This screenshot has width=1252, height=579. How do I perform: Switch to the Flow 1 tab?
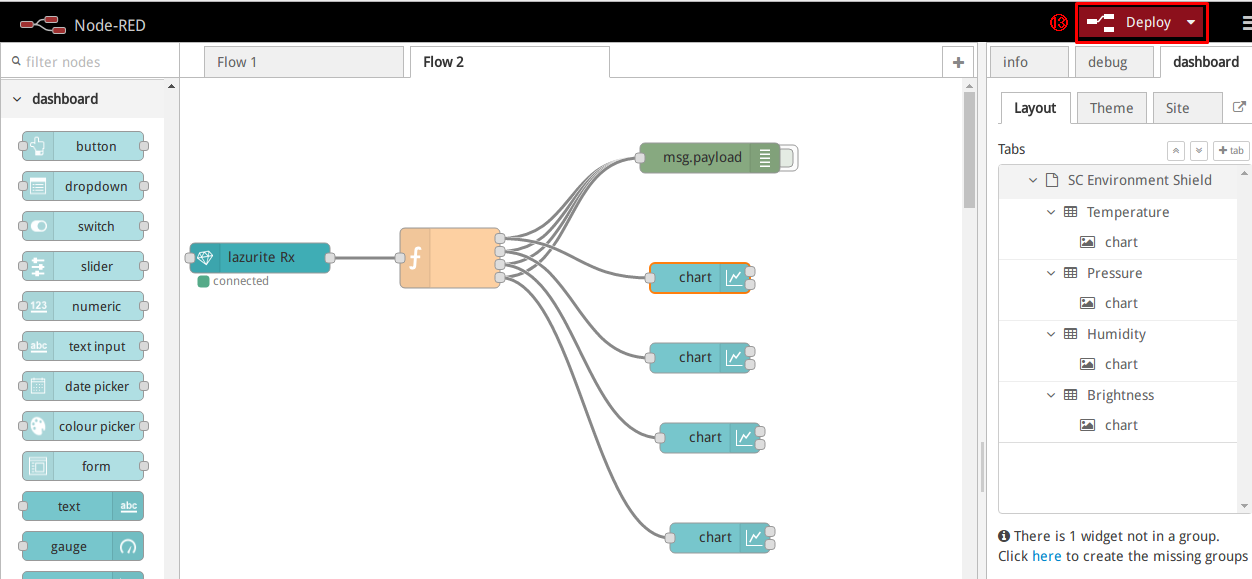[x=305, y=62]
